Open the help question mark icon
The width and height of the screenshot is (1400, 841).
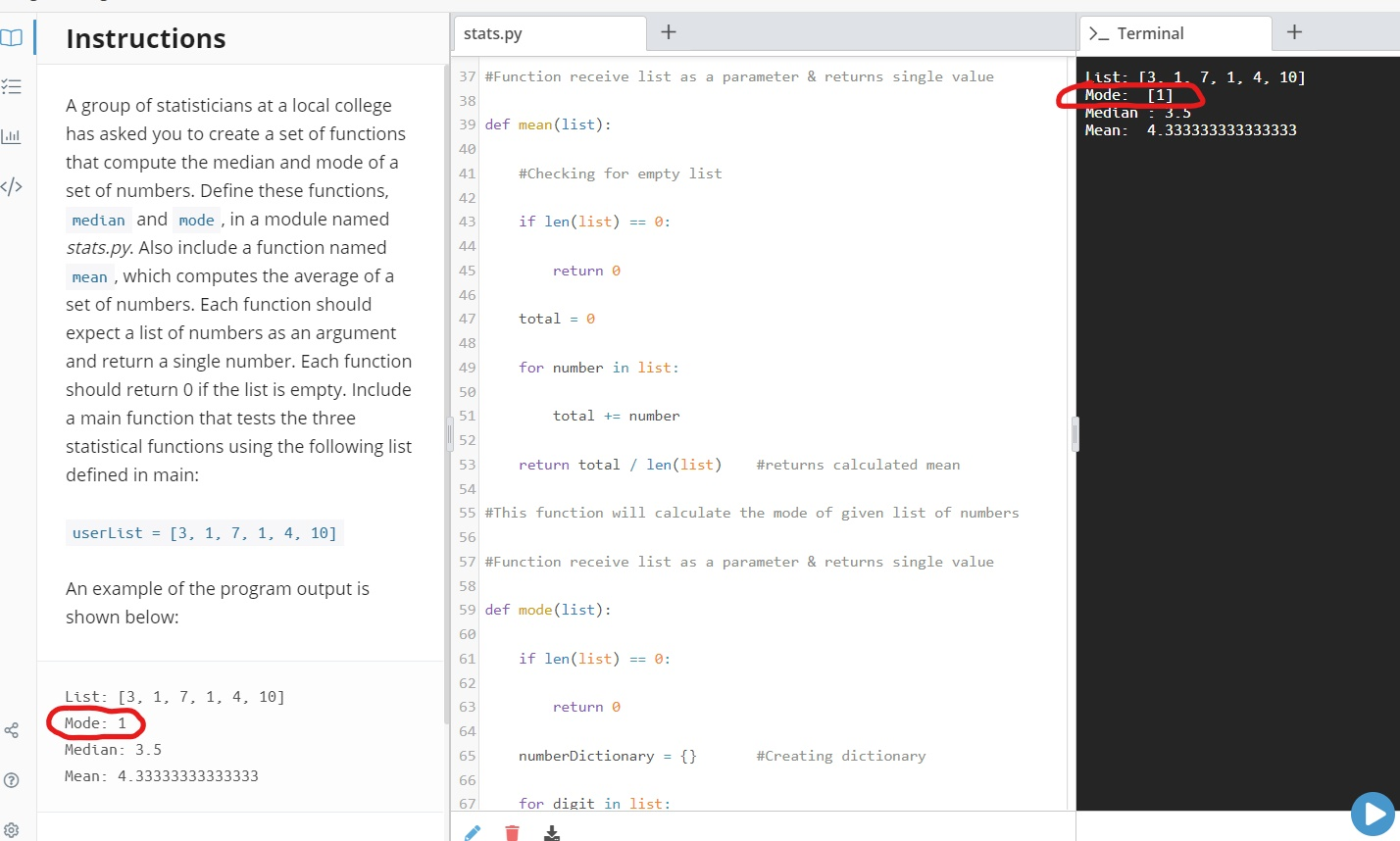[x=11, y=780]
